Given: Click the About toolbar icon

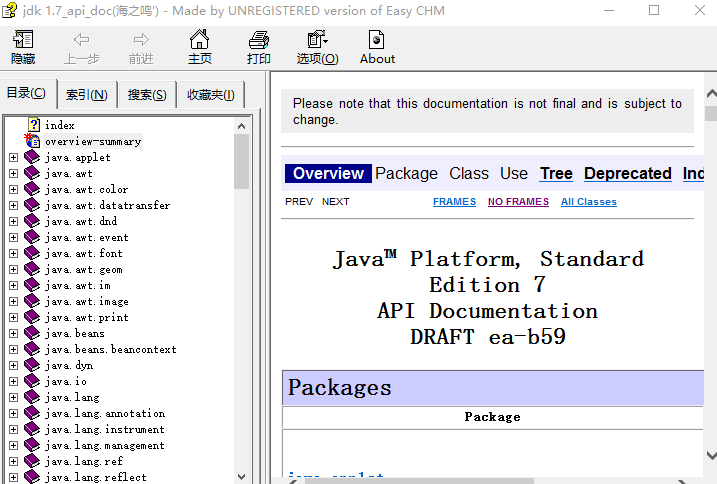Looking at the screenshot, I should tap(377, 41).
